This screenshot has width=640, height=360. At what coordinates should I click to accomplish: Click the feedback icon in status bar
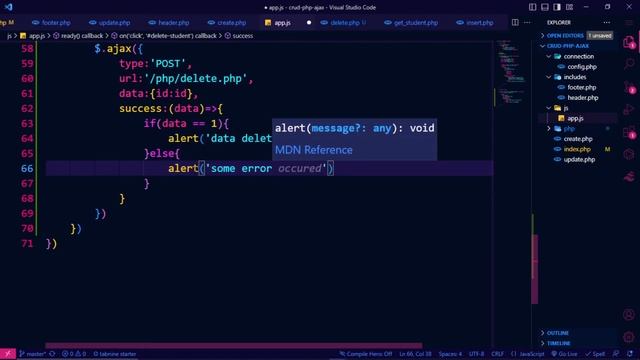click(x=616, y=354)
